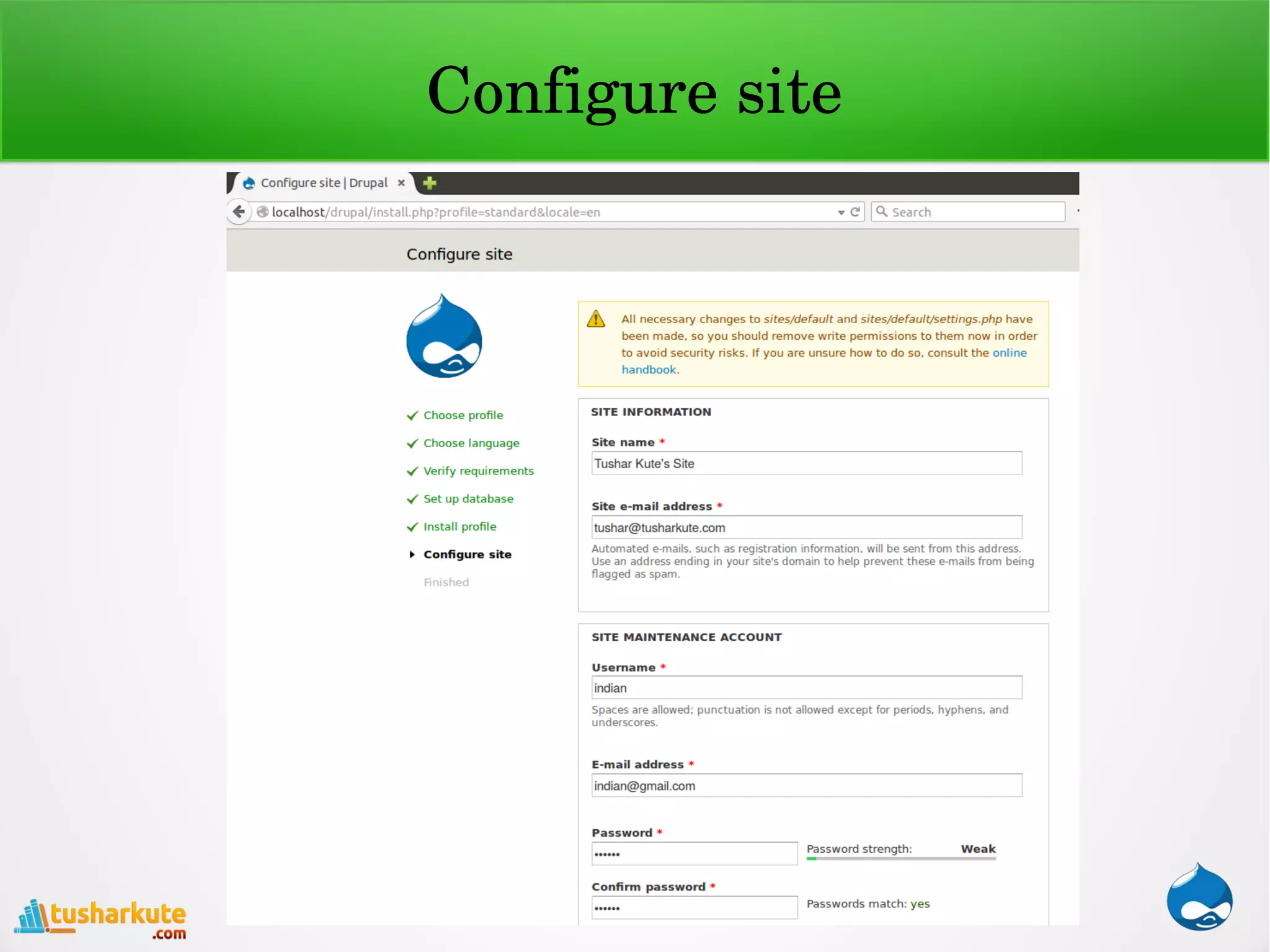
Task: Click the globe site identity icon
Action: click(262, 212)
